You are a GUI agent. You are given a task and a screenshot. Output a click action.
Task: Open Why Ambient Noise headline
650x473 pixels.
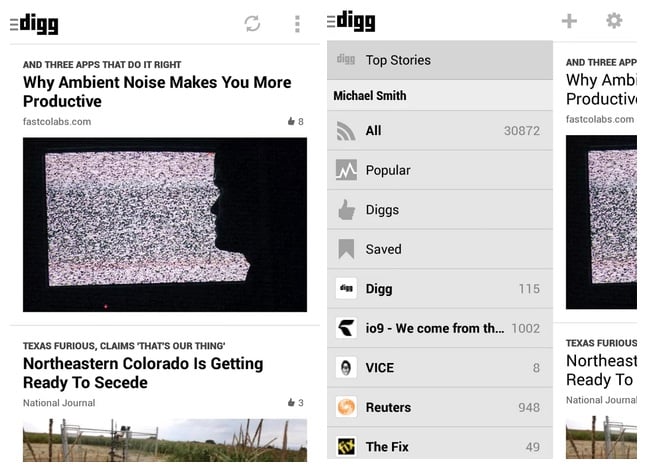pos(157,92)
